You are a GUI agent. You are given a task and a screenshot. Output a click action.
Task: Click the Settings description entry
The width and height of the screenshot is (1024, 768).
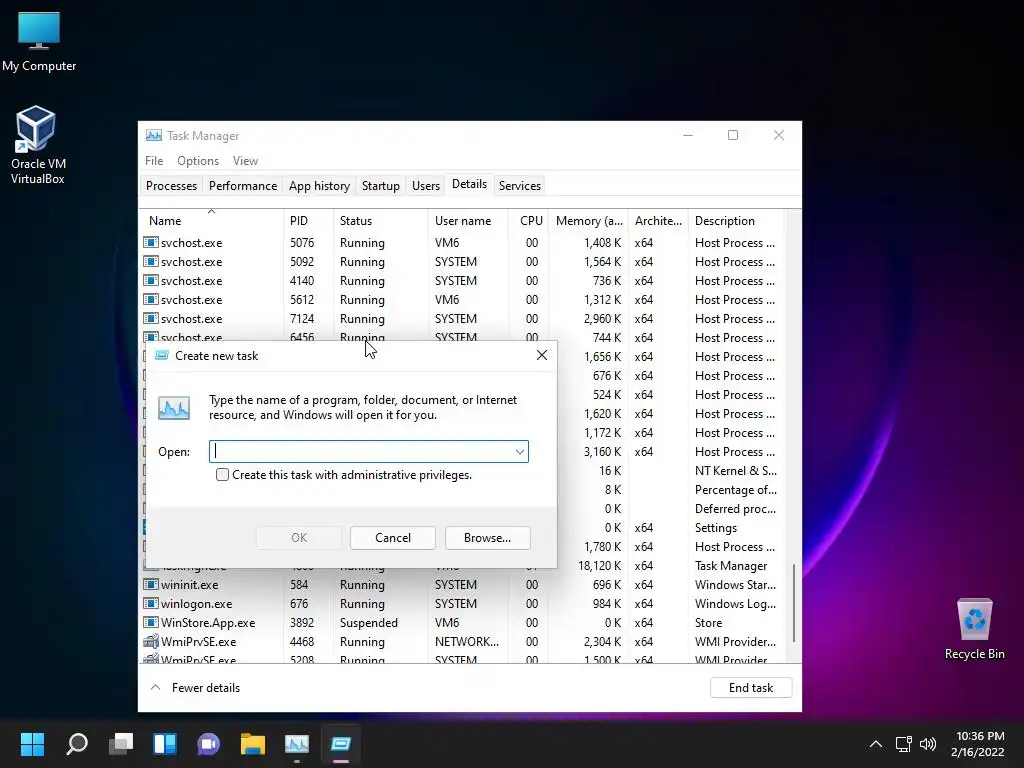click(716, 527)
